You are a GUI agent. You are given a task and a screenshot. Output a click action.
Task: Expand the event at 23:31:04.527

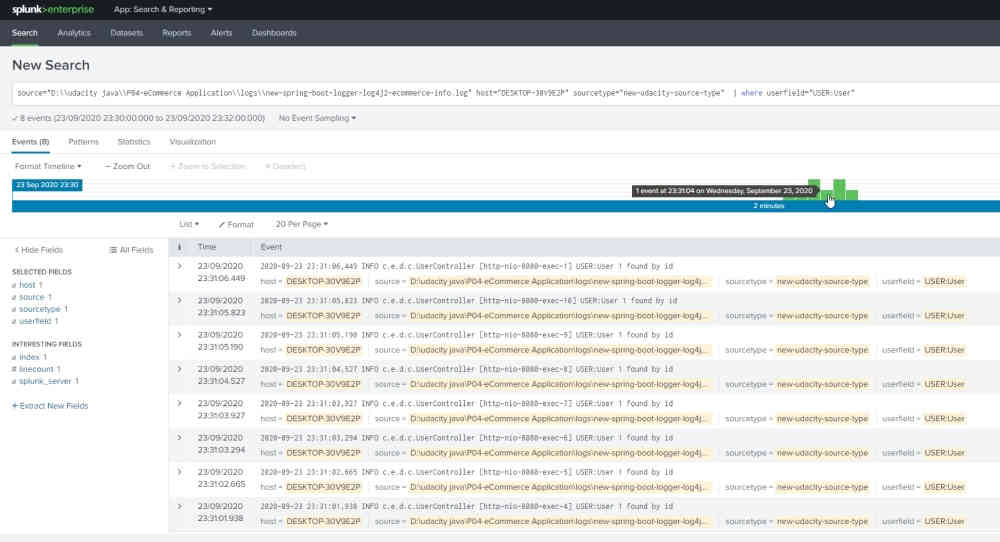[x=179, y=370]
